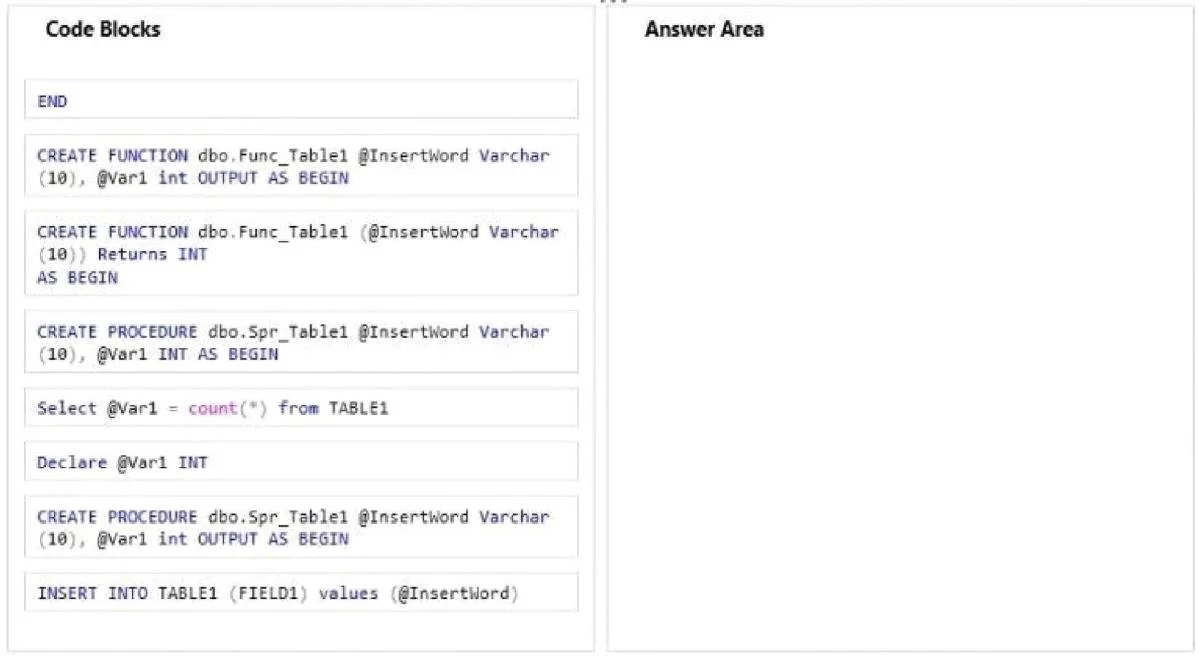Click the INSERT INTO TABLE1 block
The image size is (1199, 661).
[x=301, y=592]
